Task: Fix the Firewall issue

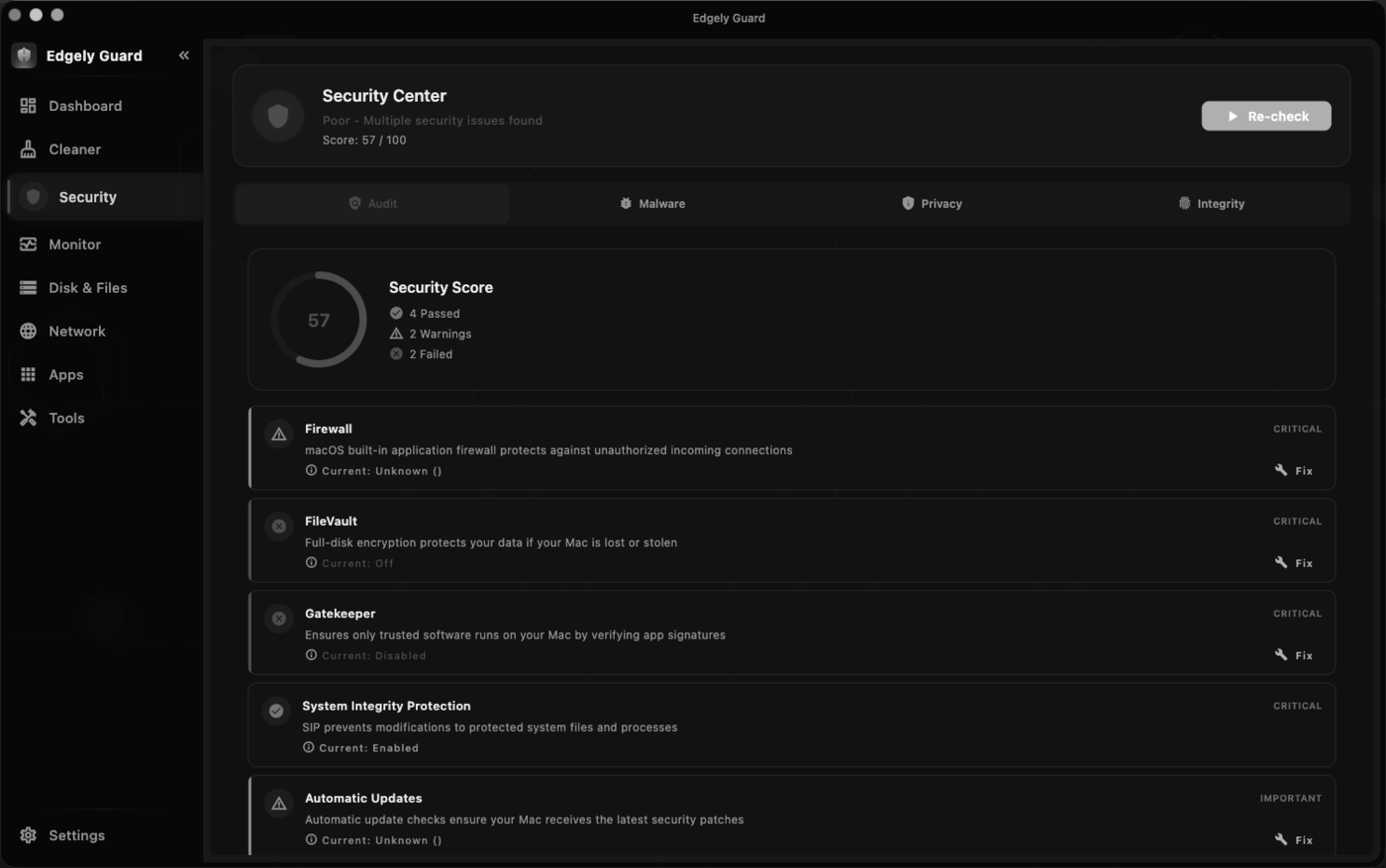Action: (x=1294, y=470)
